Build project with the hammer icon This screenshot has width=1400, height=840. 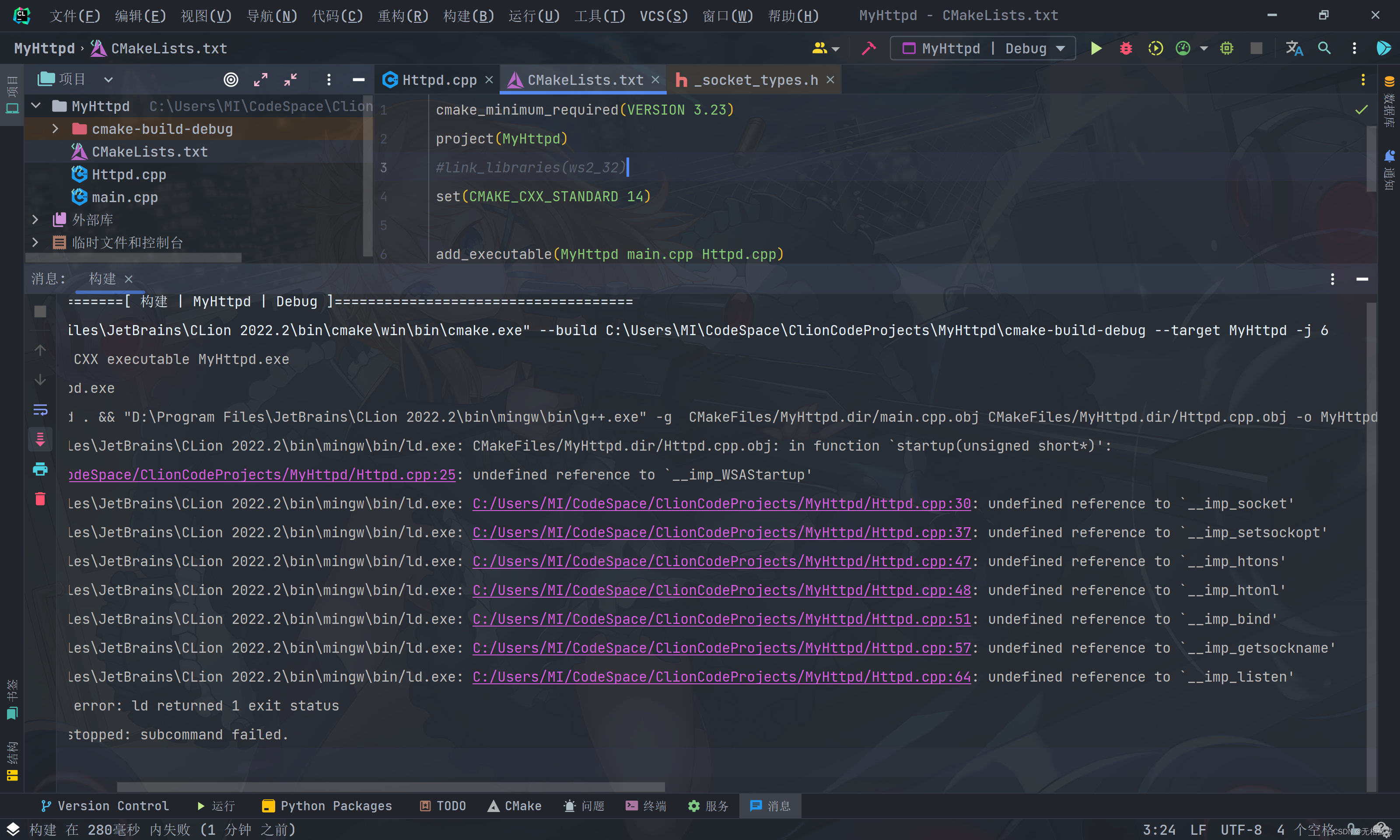coord(868,49)
